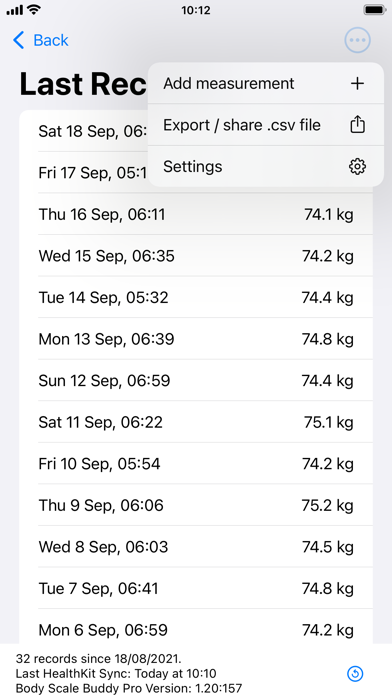Screen dimensions: 392x696
Task: Tap the HealthKit sync refresh icon
Action: pos(355,674)
